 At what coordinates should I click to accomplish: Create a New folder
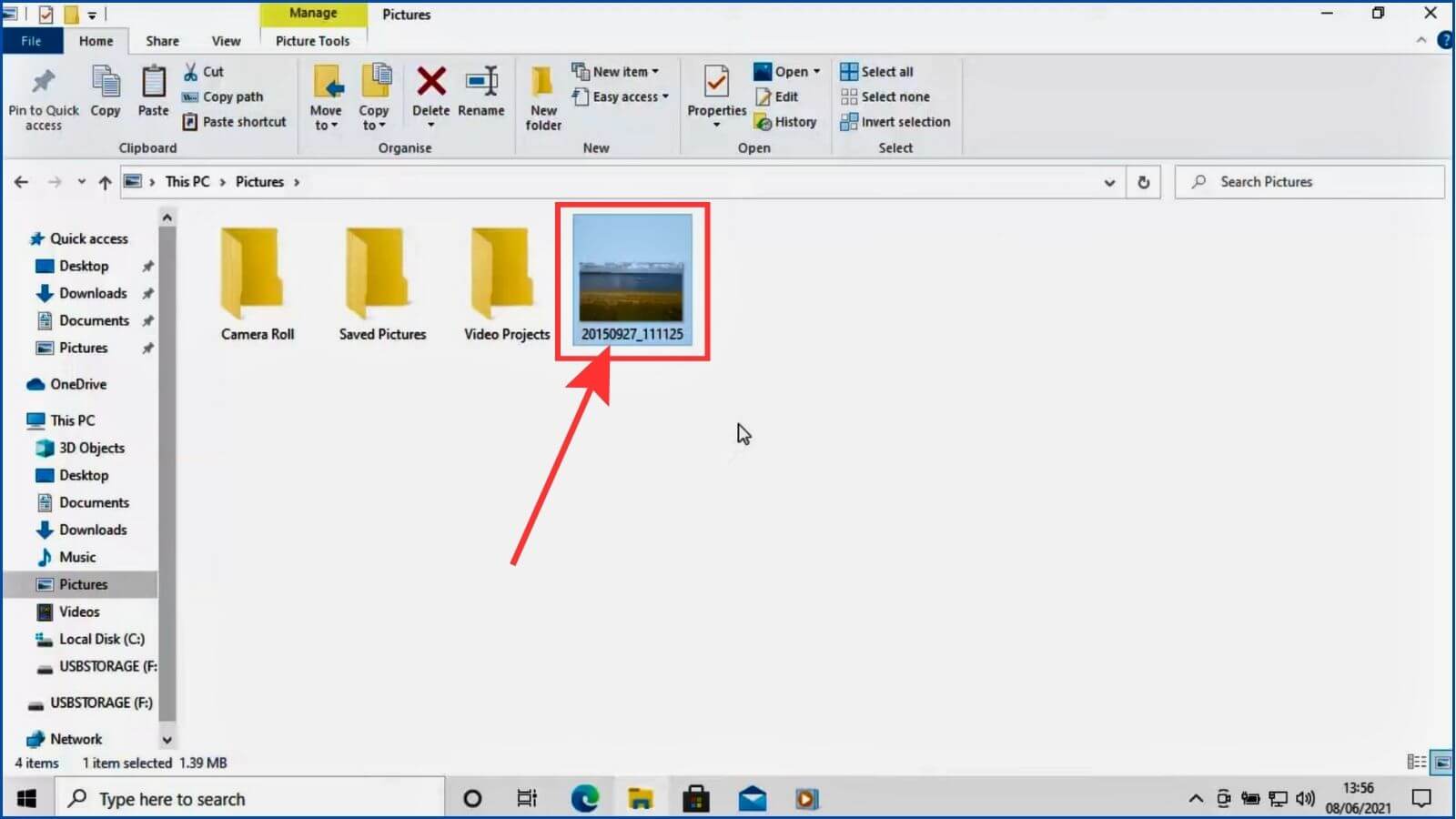click(x=542, y=96)
